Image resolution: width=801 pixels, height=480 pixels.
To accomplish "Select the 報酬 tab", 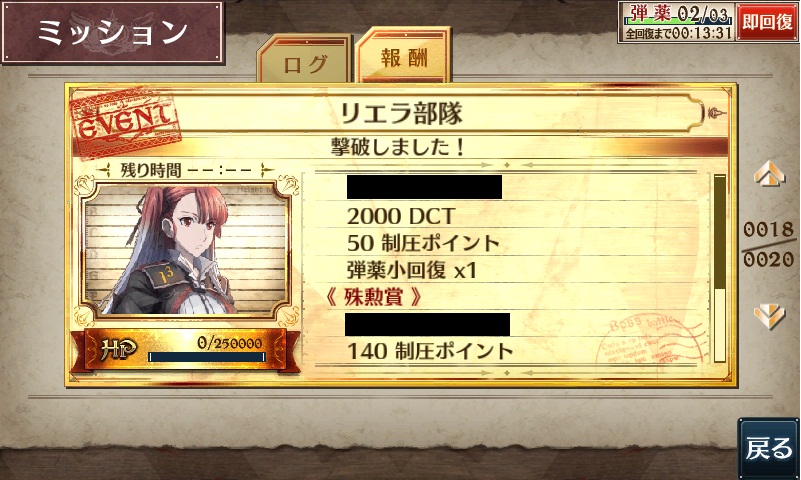I will [404, 56].
